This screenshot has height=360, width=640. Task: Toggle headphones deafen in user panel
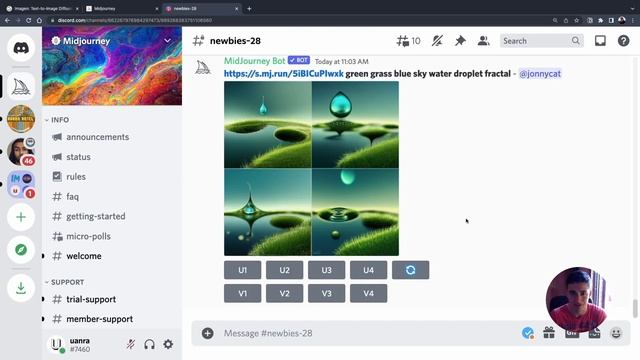click(x=149, y=344)
